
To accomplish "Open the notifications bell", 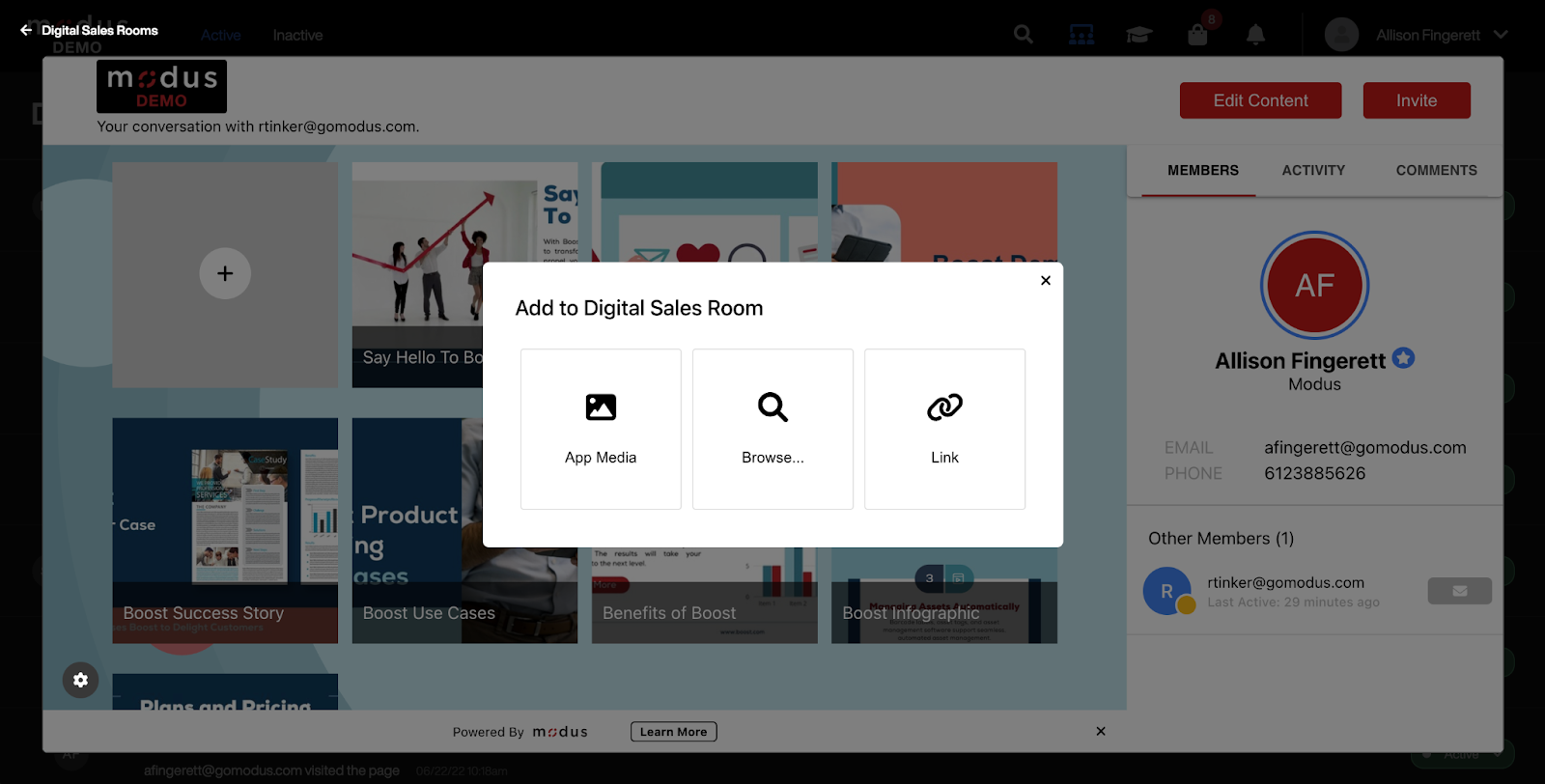I will click(x=1255, y=36).
